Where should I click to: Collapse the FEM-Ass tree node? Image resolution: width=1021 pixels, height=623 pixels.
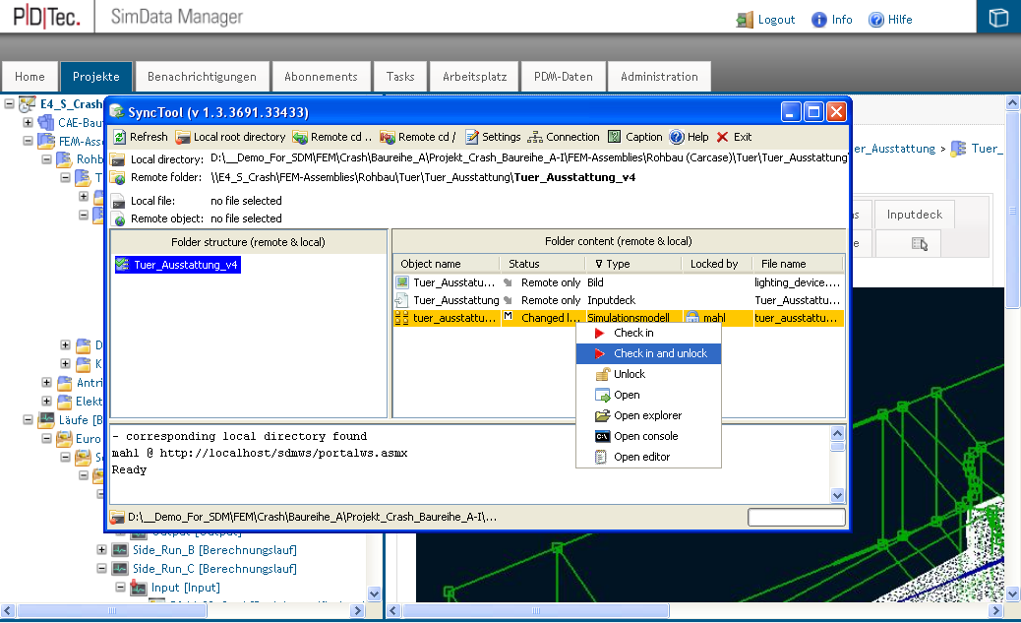click(28, 141)
